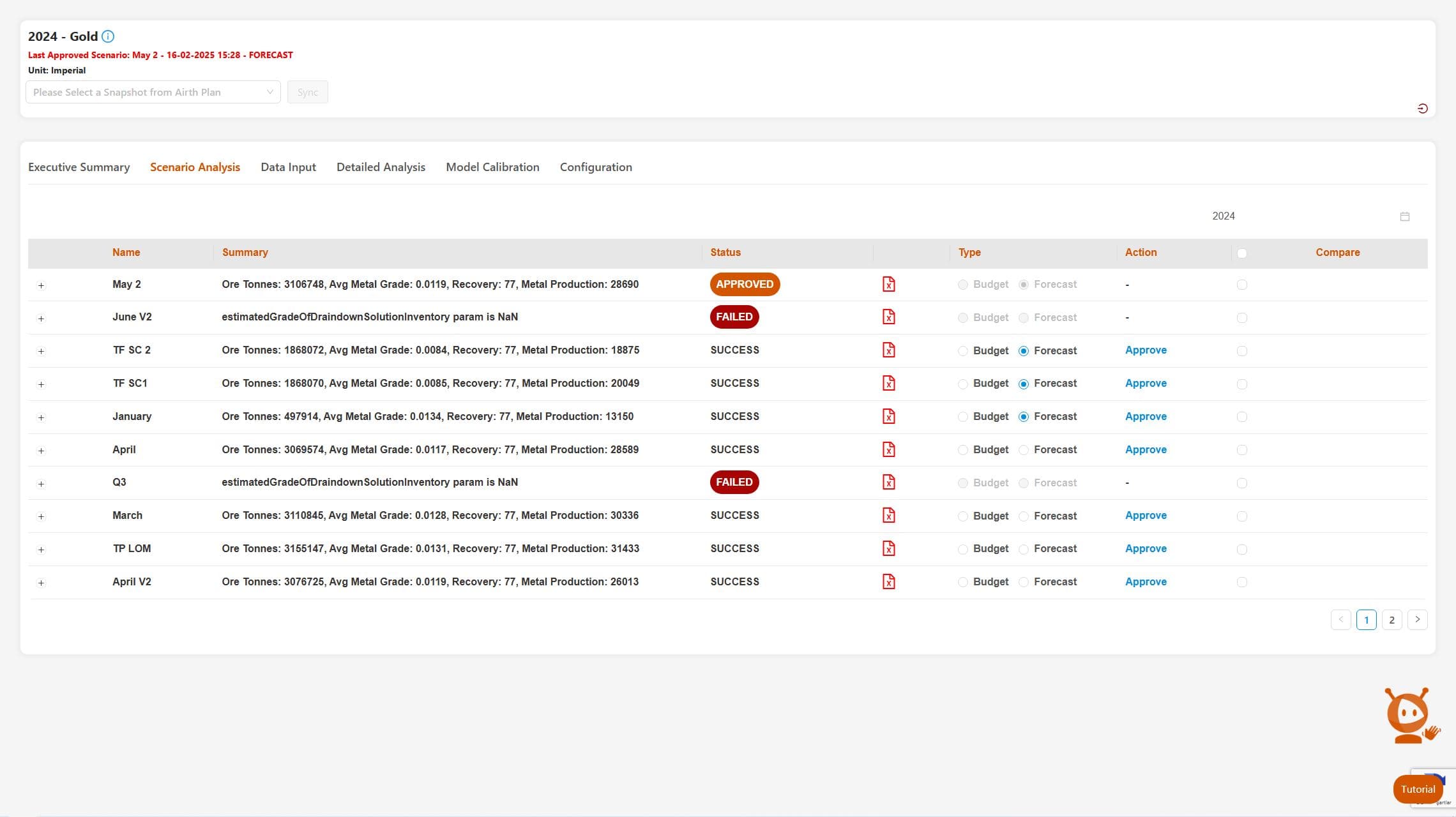Click the info icon next to 2024 - Gold
The height and width of the screenshot is (817, 1456).
pyautogui.click(x=108, y=36)
